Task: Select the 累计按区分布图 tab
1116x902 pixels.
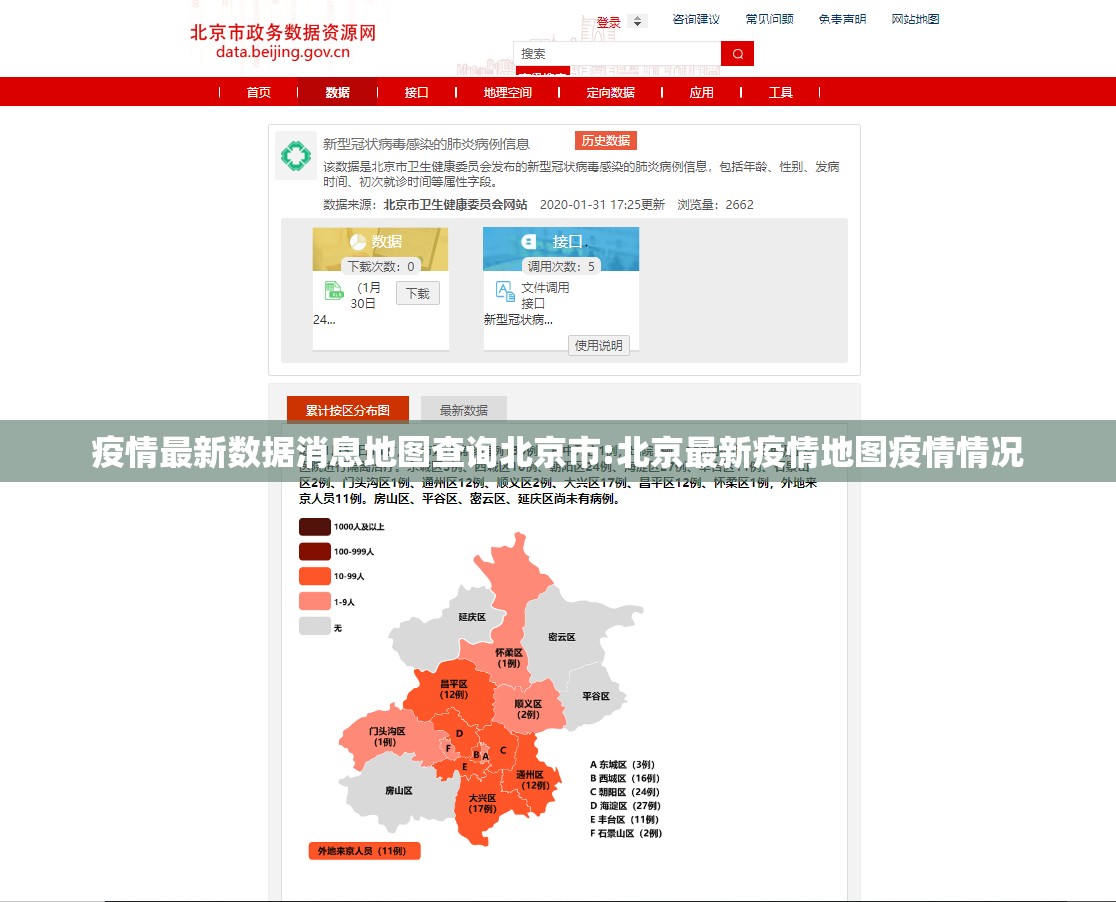Action: point(347,410)
